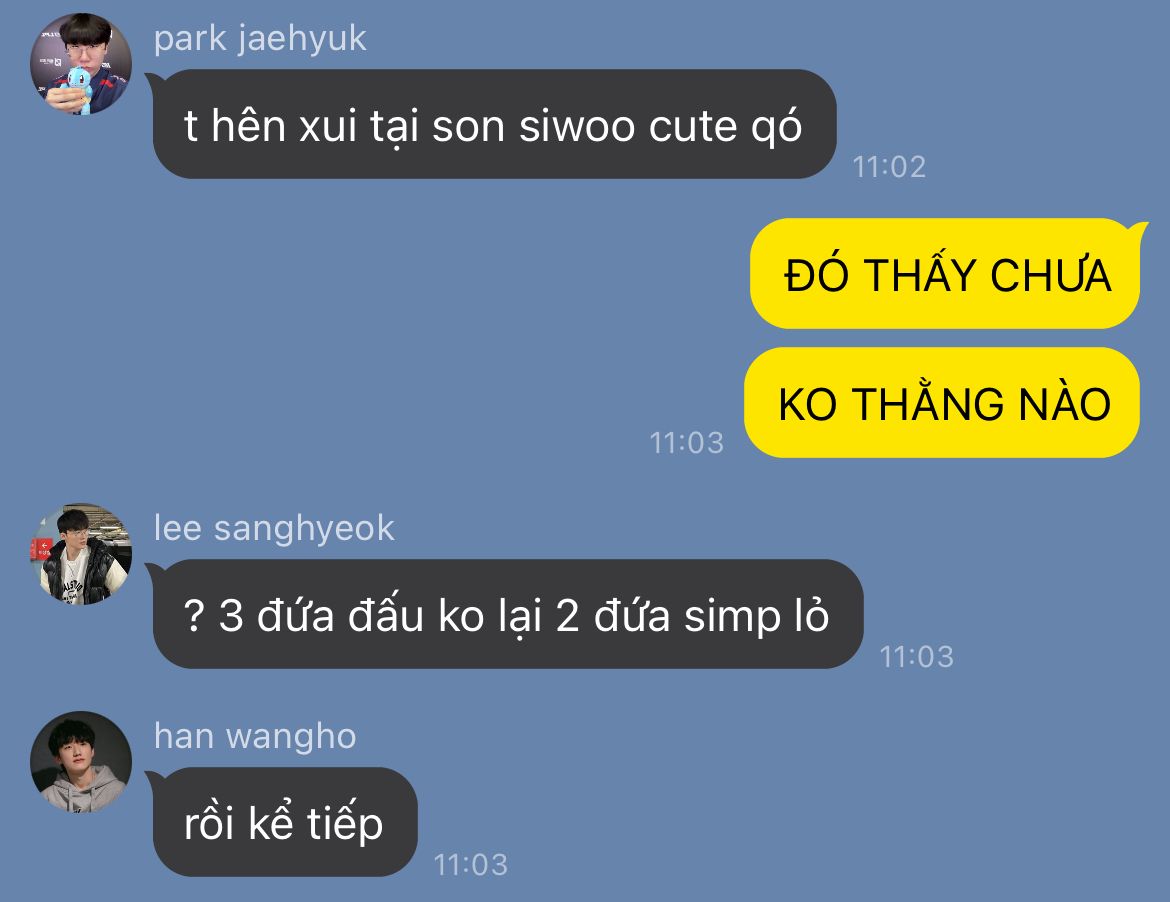Open lee sanghyeok's profile avatar
Viewport: 1170px width, 902px height.
[81, 554]
